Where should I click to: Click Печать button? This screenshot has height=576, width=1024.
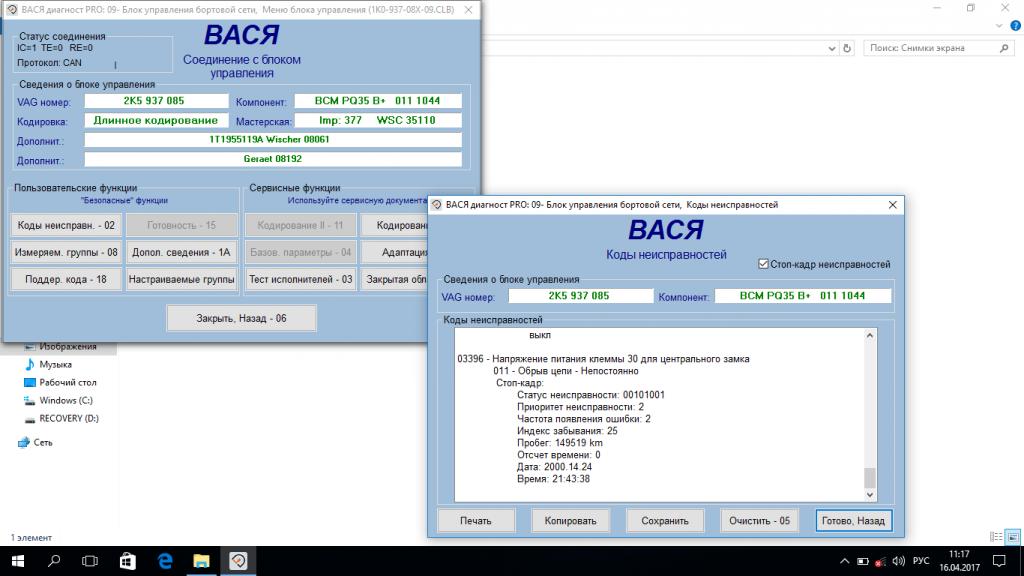[475, 520]
